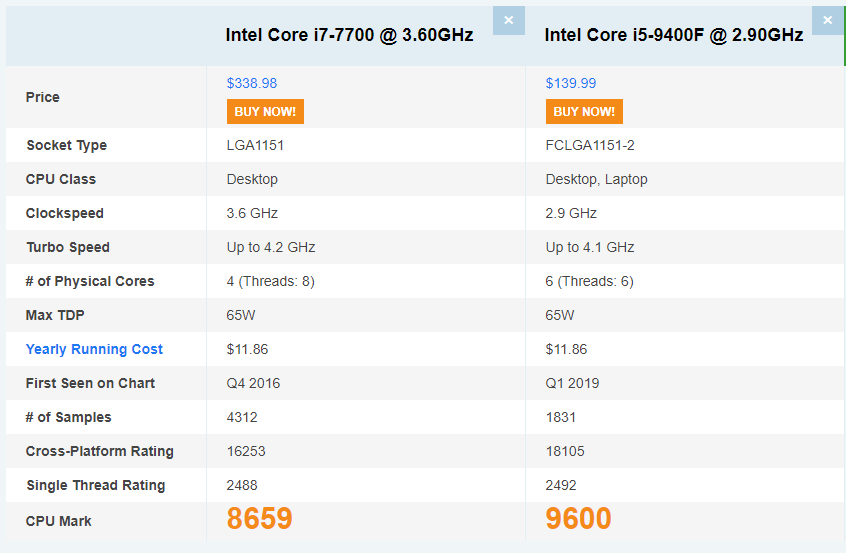Select the Max TDP row label
The image size is (846, 553).
click(x=55, y=315)
